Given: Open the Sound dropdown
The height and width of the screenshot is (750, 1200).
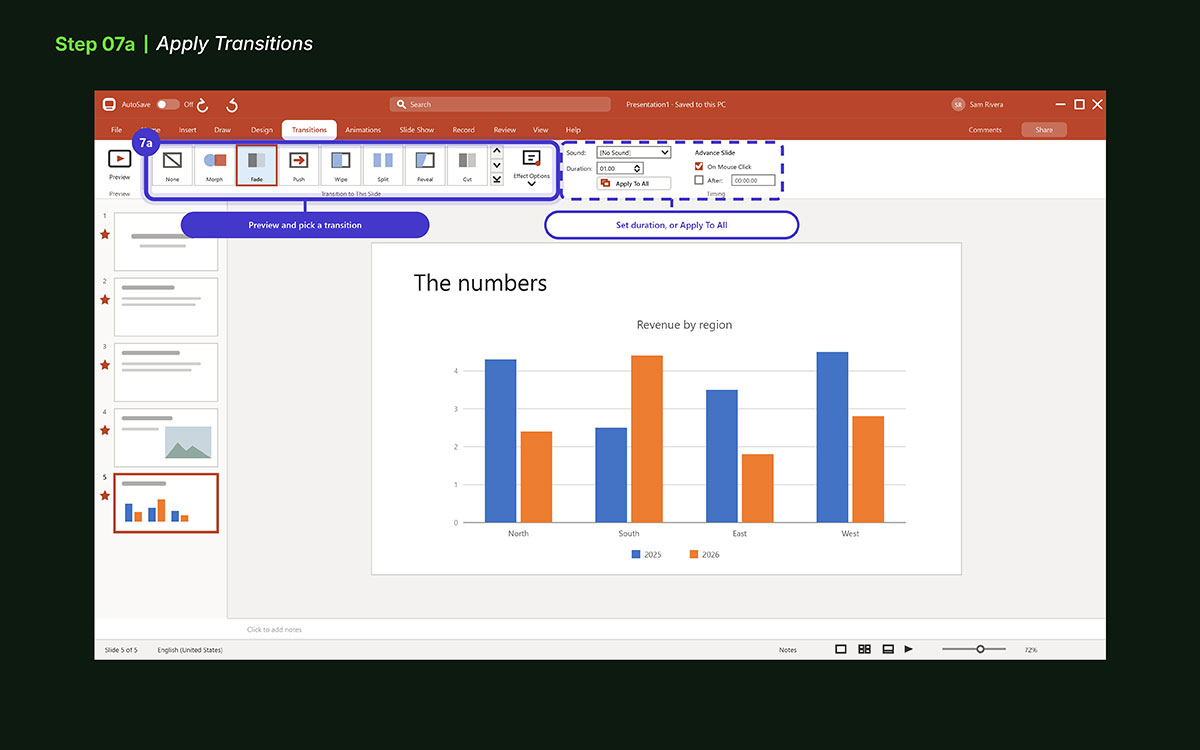Looking at the screenshot, I should click(634, 153).
